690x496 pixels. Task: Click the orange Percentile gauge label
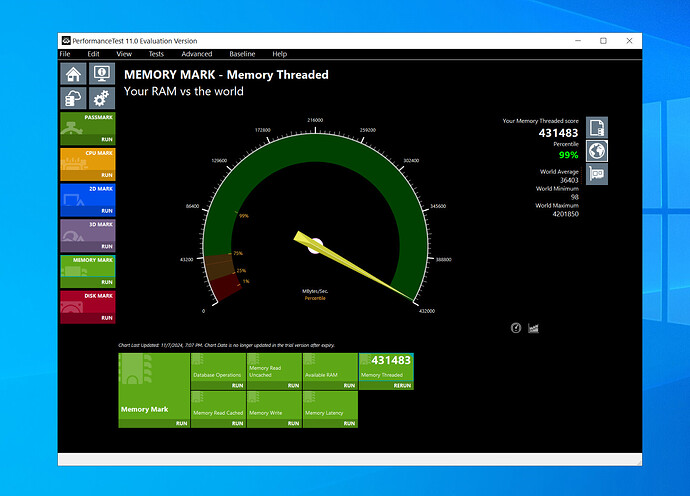coord(315,298)
